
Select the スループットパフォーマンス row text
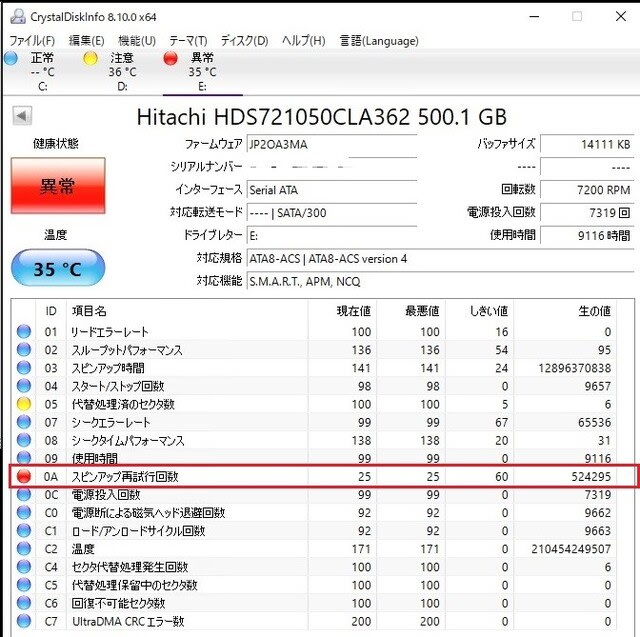pyautogui.click(x=127, y=350)
